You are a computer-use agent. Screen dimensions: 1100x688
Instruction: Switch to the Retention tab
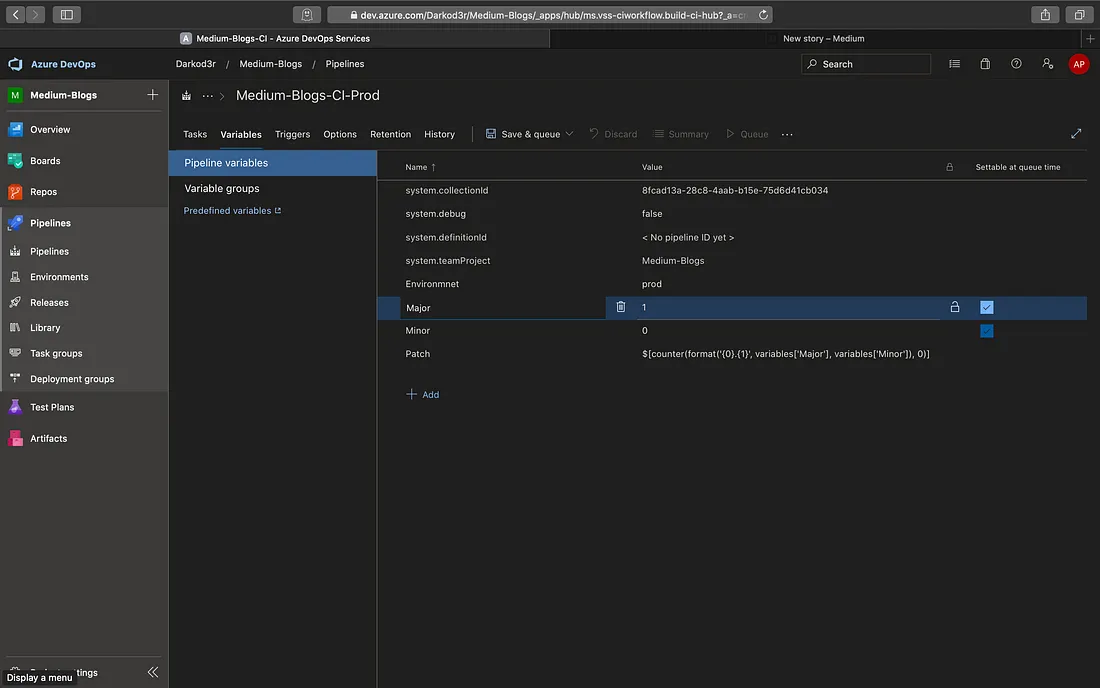click(x=390, y=134)
